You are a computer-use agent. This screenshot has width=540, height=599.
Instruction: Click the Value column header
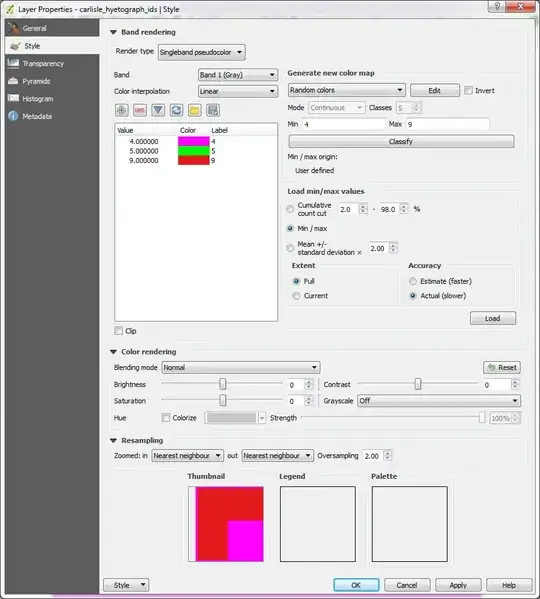click(x=125, y=130)
